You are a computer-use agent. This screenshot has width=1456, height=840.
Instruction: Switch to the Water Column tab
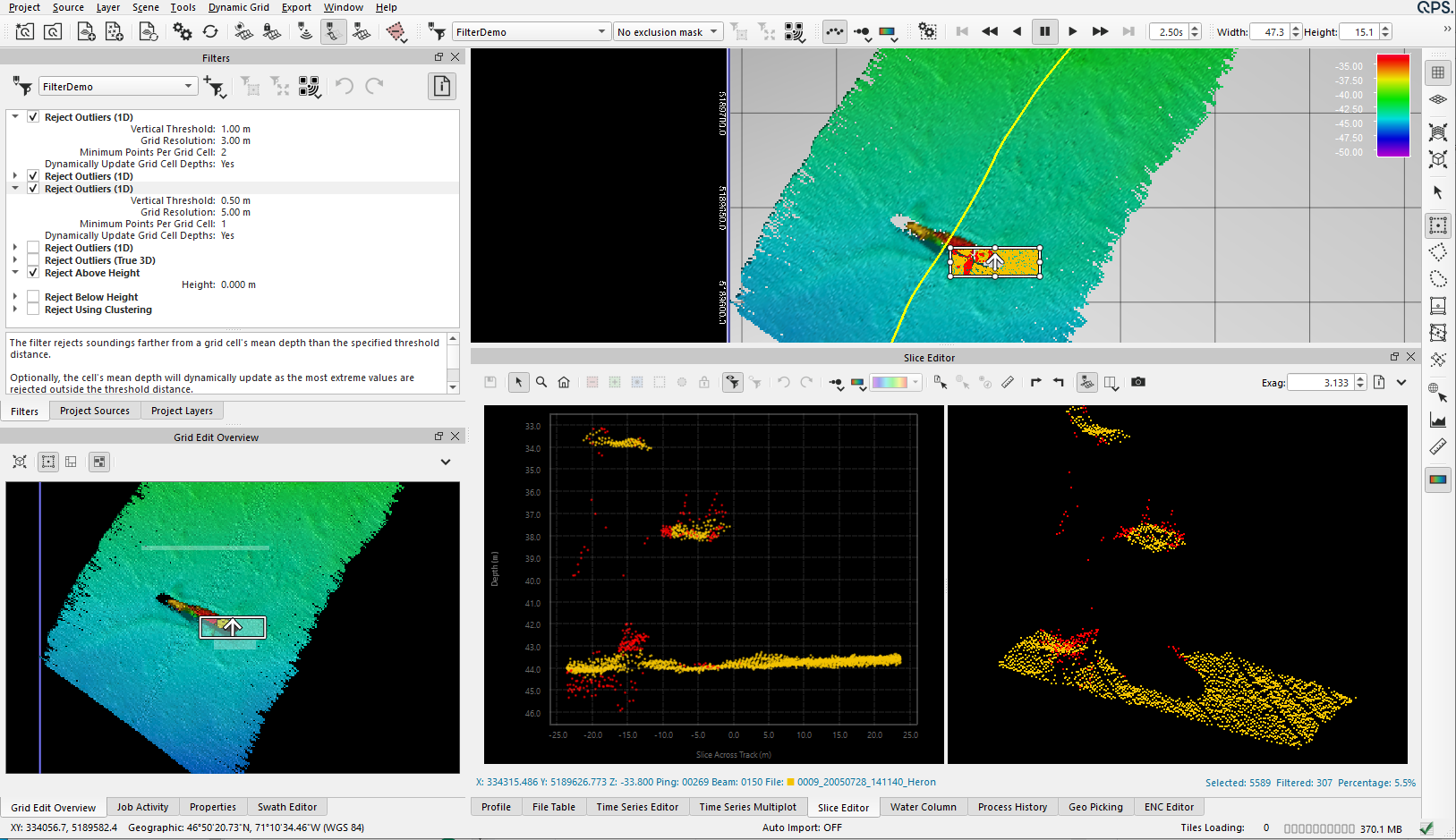pyautogui.click(x=923, y=807)
